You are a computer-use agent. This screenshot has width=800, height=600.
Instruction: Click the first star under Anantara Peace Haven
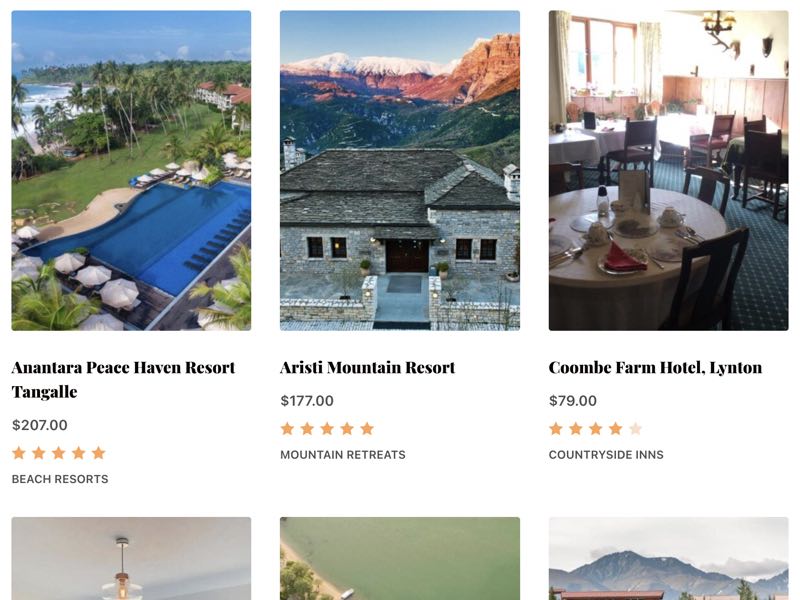pos(19,453)
